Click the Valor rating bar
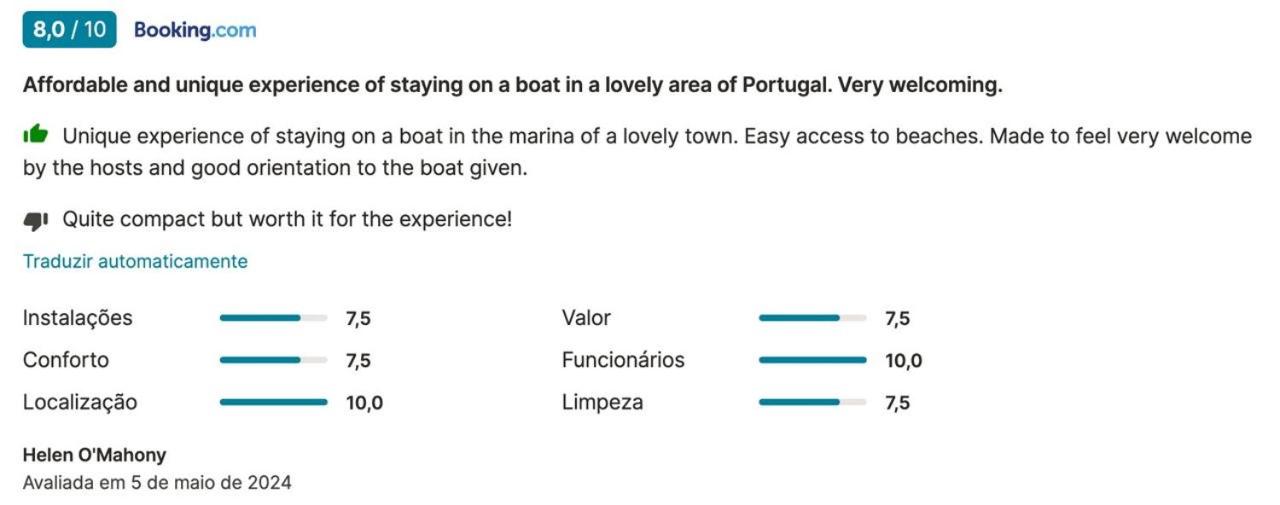The image size is (1280, 505). click(x=812, y=318)
